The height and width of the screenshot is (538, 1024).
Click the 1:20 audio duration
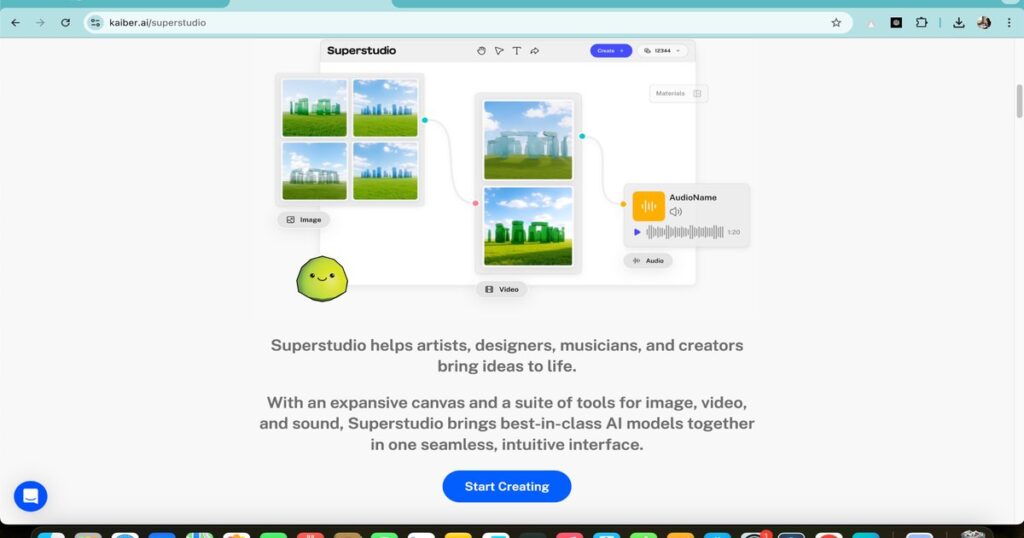pyautogui.click(x=733, y=232)
